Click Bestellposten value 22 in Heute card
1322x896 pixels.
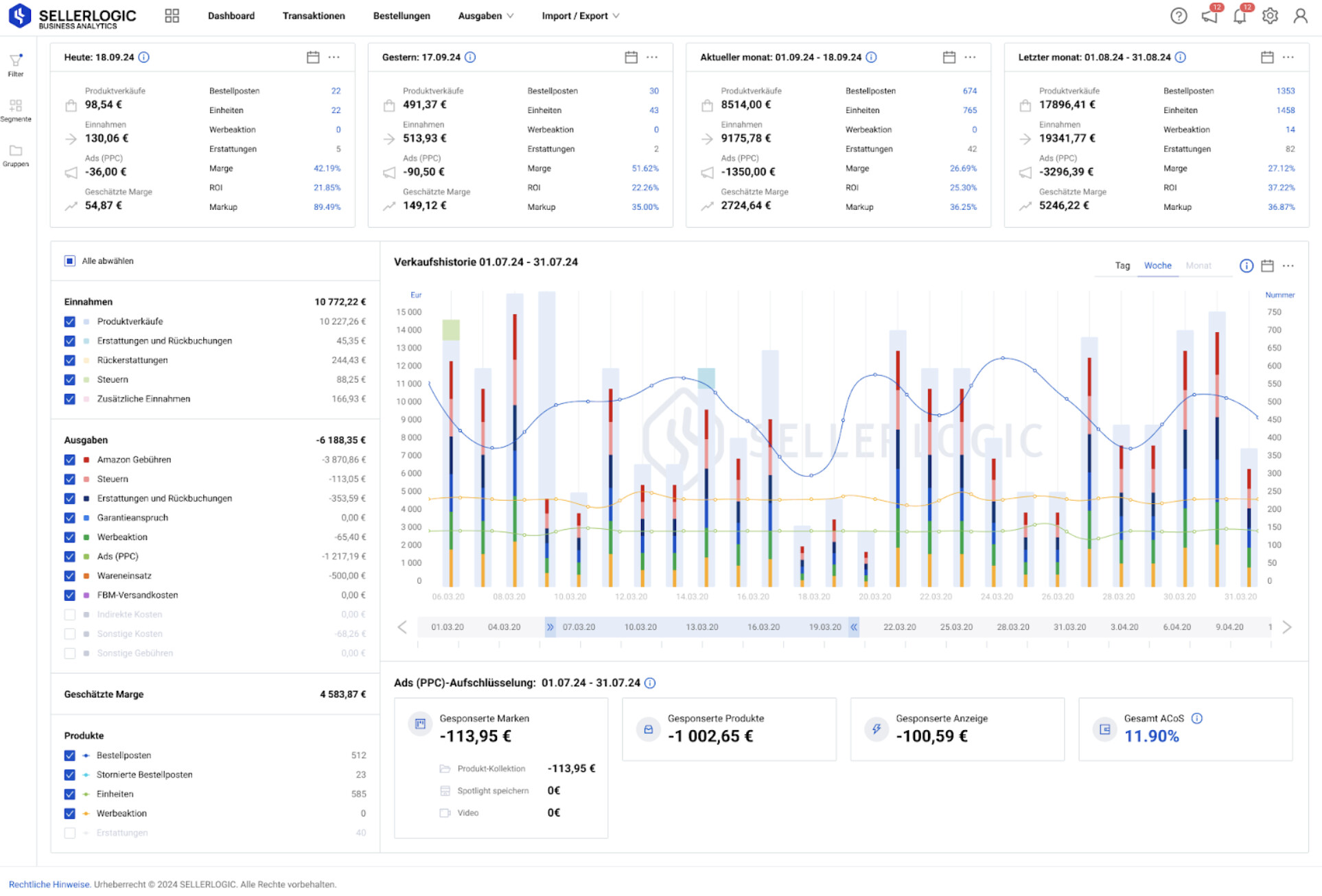coord(336,91)
